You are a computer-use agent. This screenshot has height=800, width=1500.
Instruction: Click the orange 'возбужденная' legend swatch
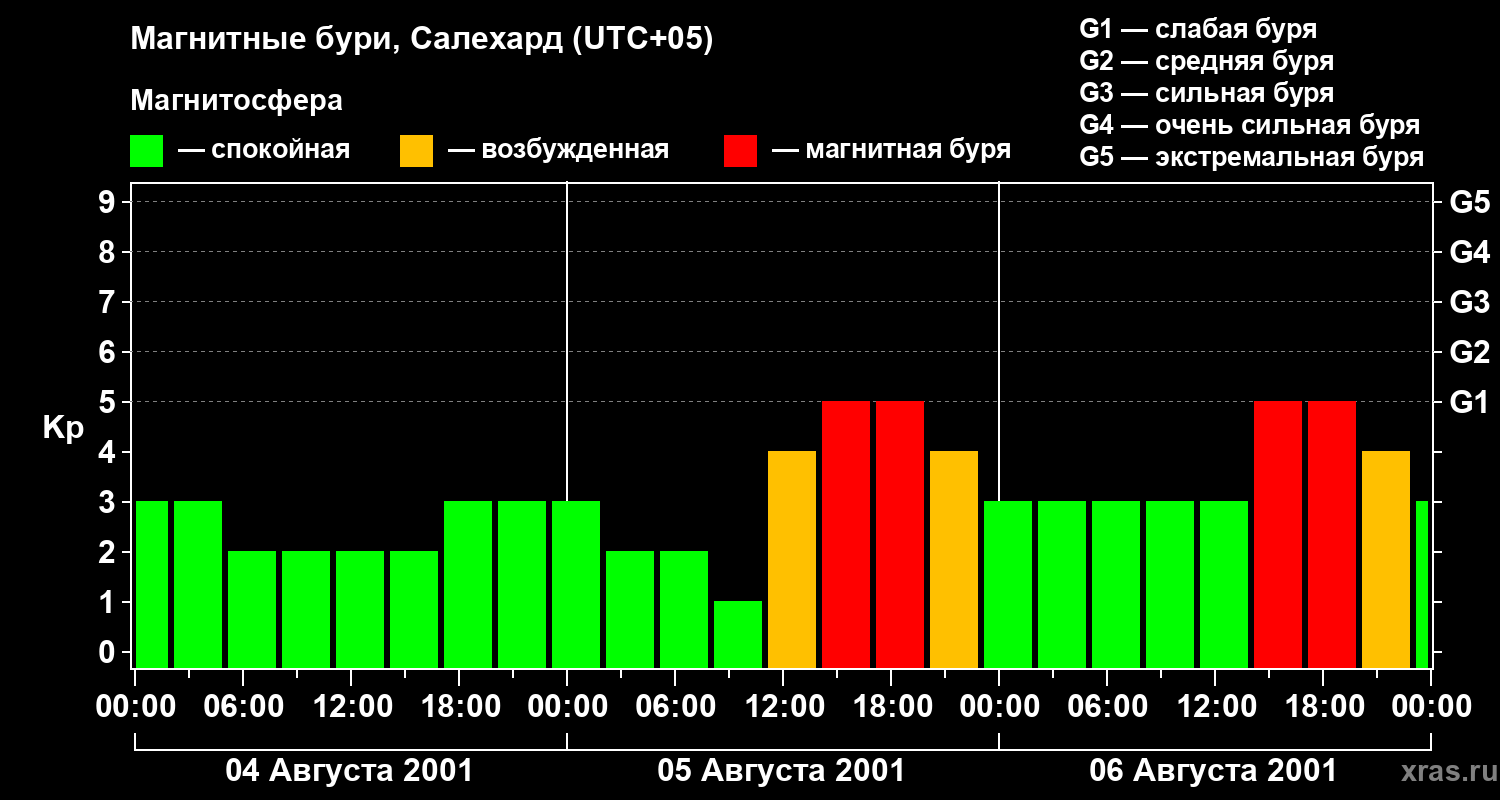[x=417, y=151]
